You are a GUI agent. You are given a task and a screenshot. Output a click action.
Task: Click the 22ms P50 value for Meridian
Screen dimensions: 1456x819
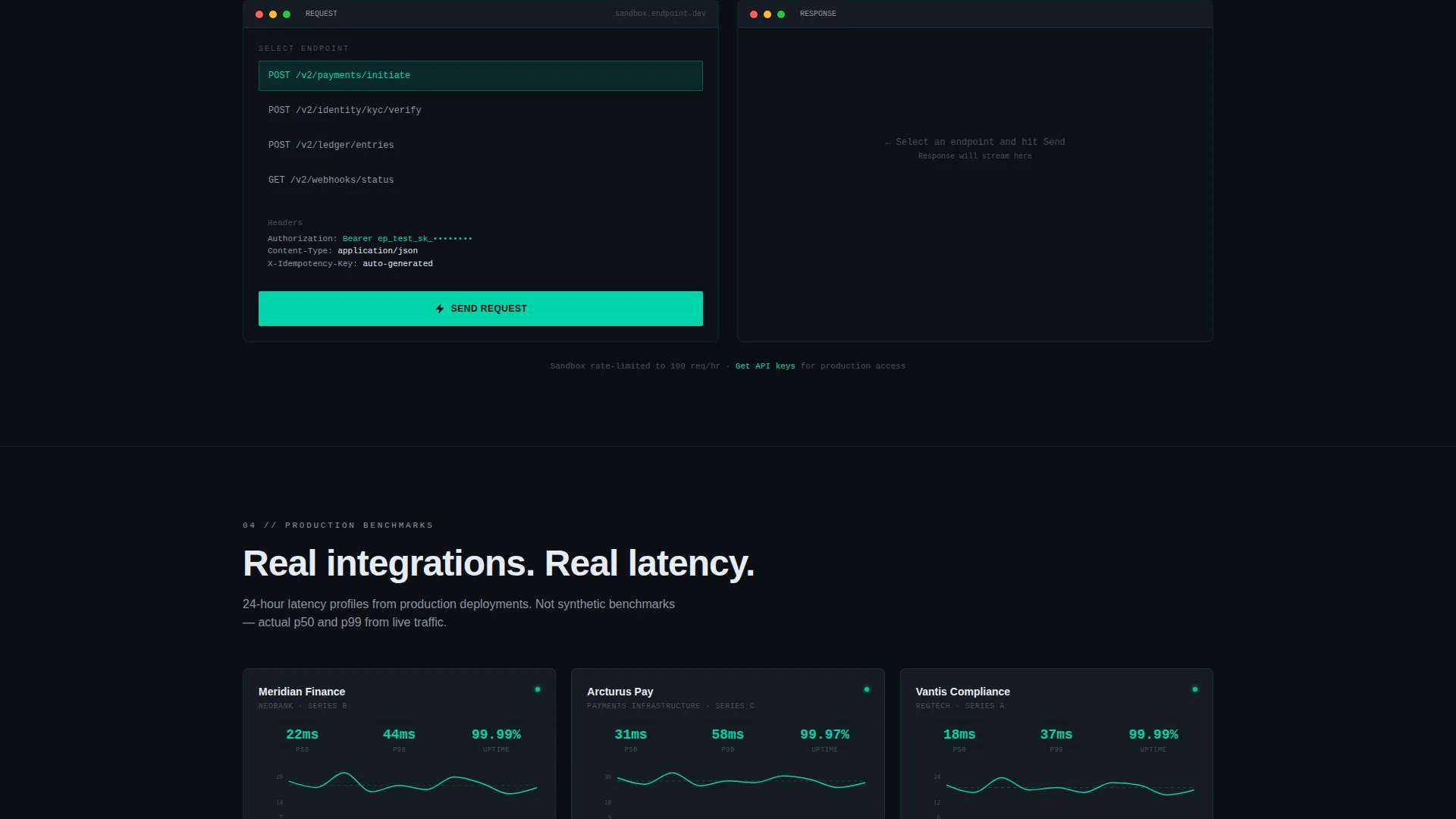click(302, 735)
